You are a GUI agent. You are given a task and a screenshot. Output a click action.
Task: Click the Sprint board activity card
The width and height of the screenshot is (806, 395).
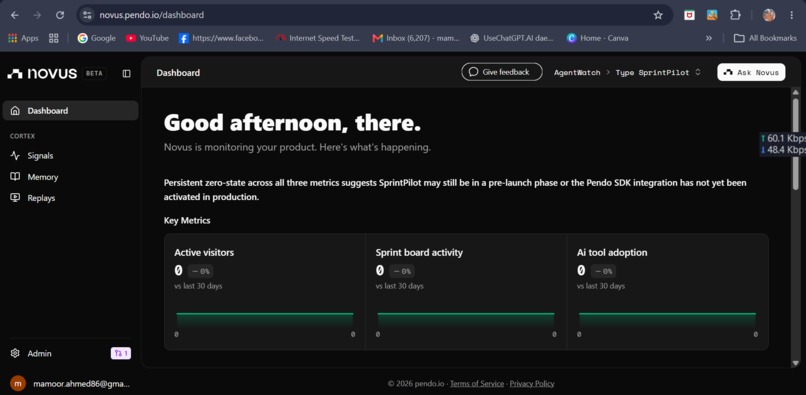tap(466, 292)
